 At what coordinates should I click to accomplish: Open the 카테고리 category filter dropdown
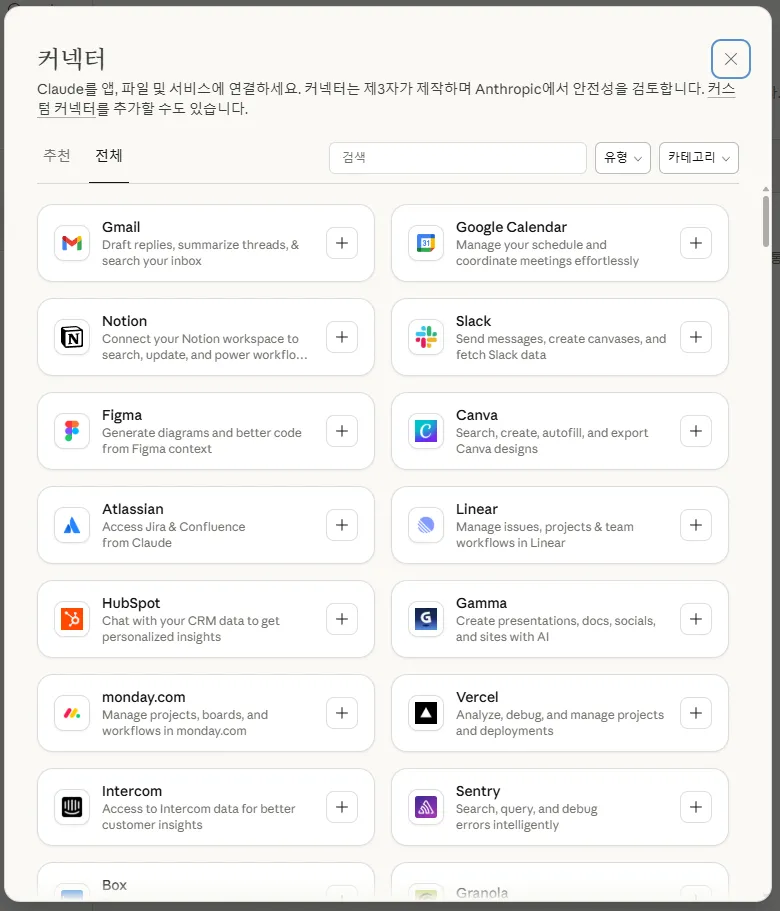[x=699, y=157]
